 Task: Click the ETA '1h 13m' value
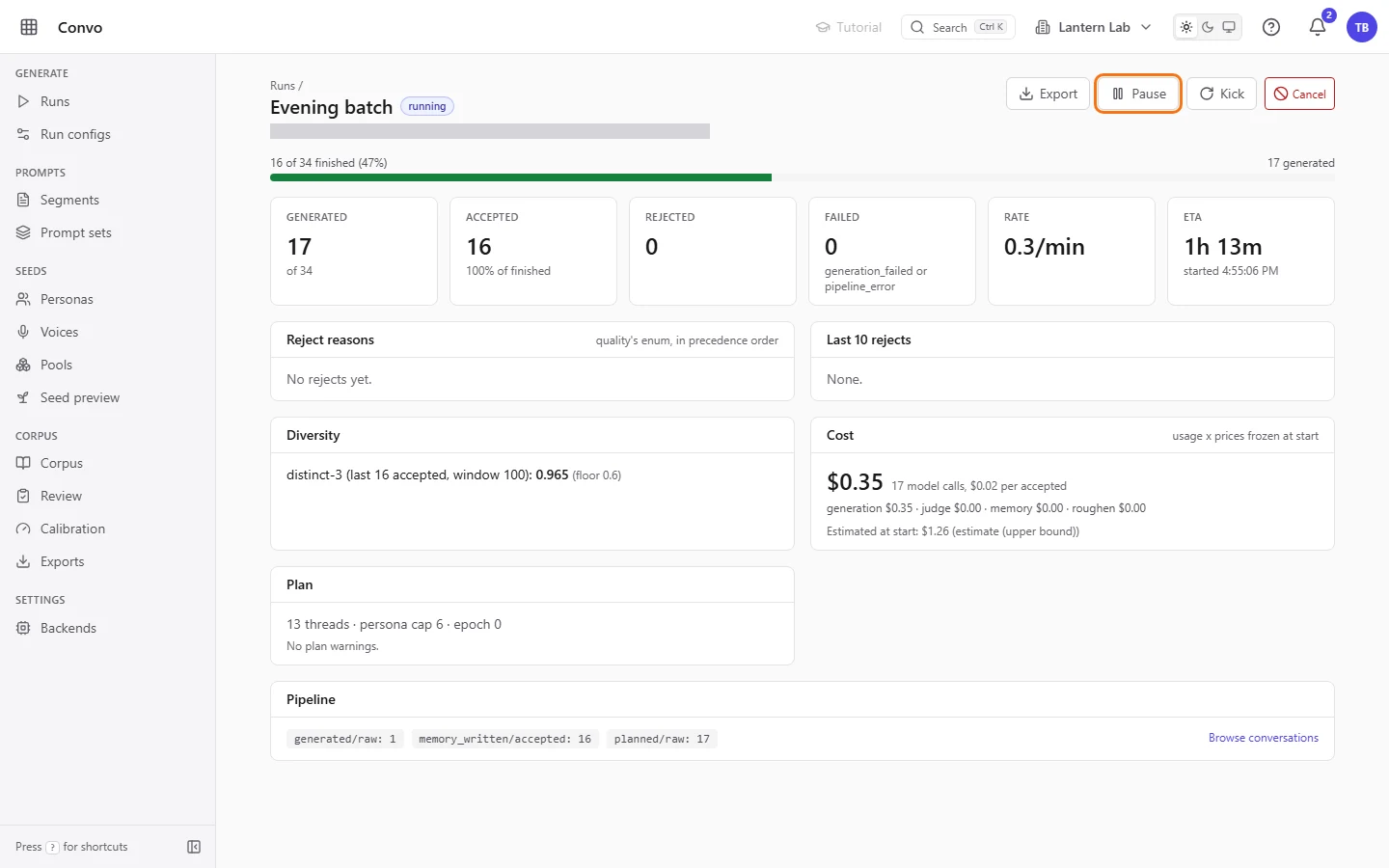coord(1223,247)
